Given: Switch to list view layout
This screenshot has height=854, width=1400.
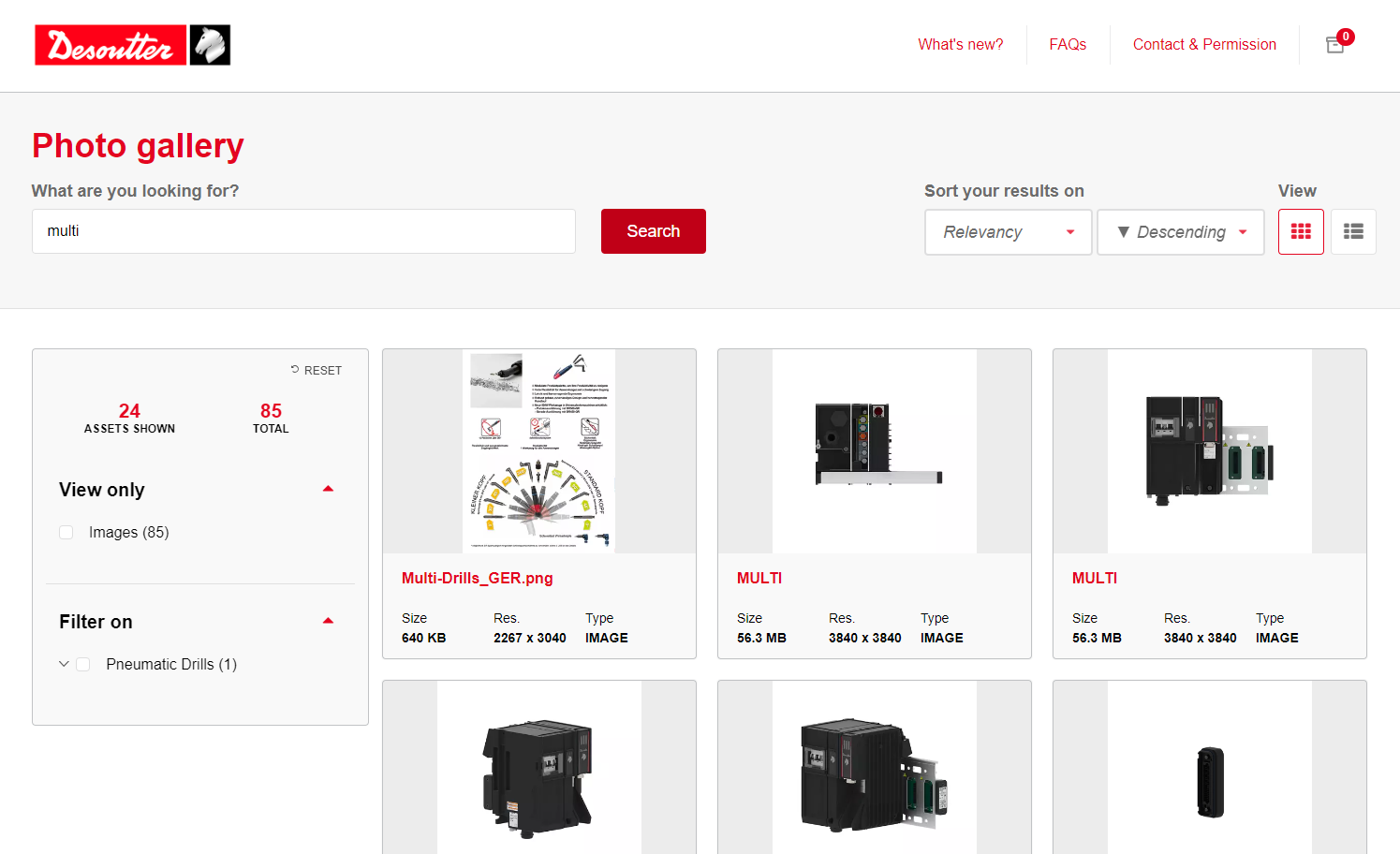Looking at the screenshot, I should (1353, 231).
